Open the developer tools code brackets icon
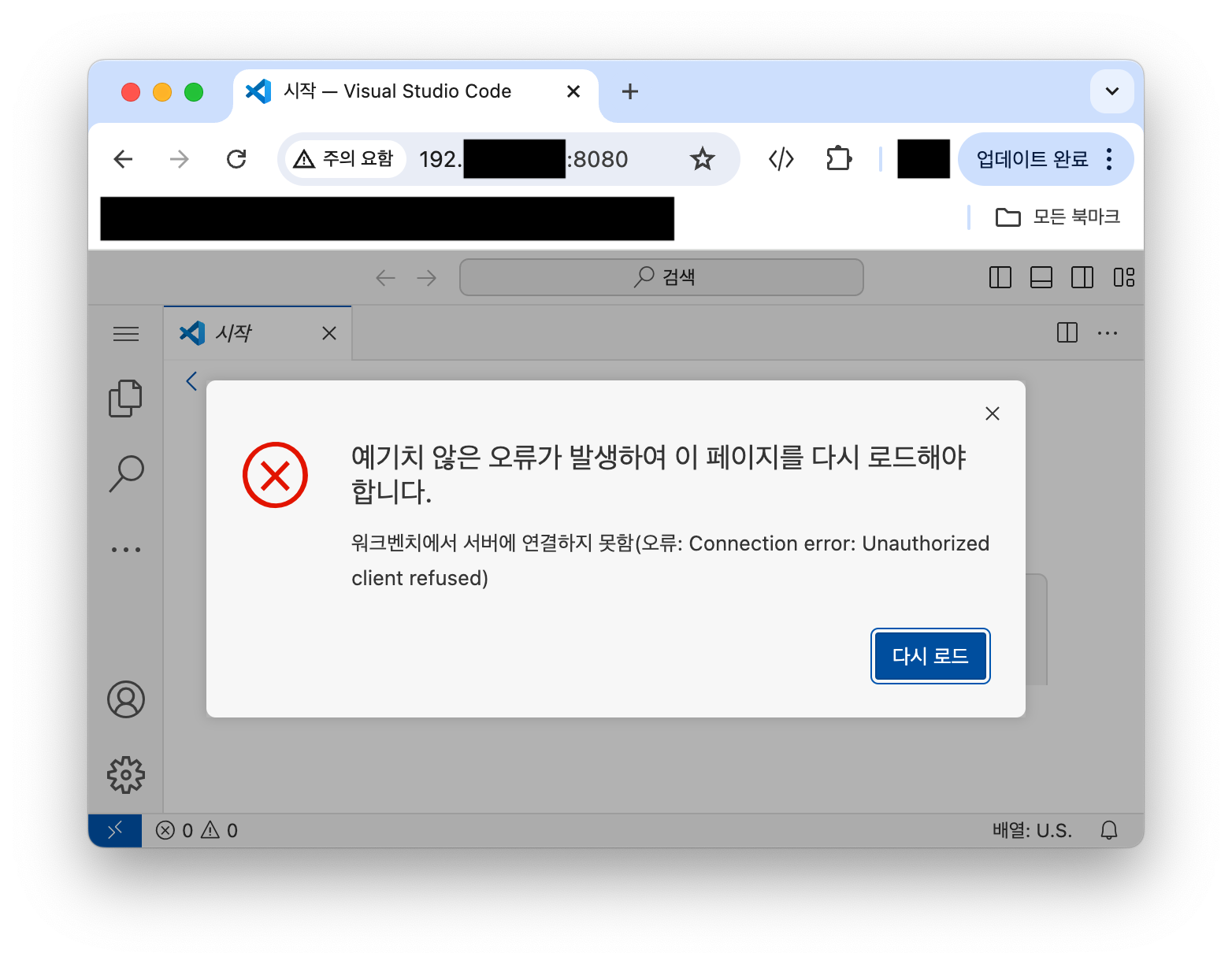Image resolution: width=1232 pixels, height=964 pixels. coord(781,159)
